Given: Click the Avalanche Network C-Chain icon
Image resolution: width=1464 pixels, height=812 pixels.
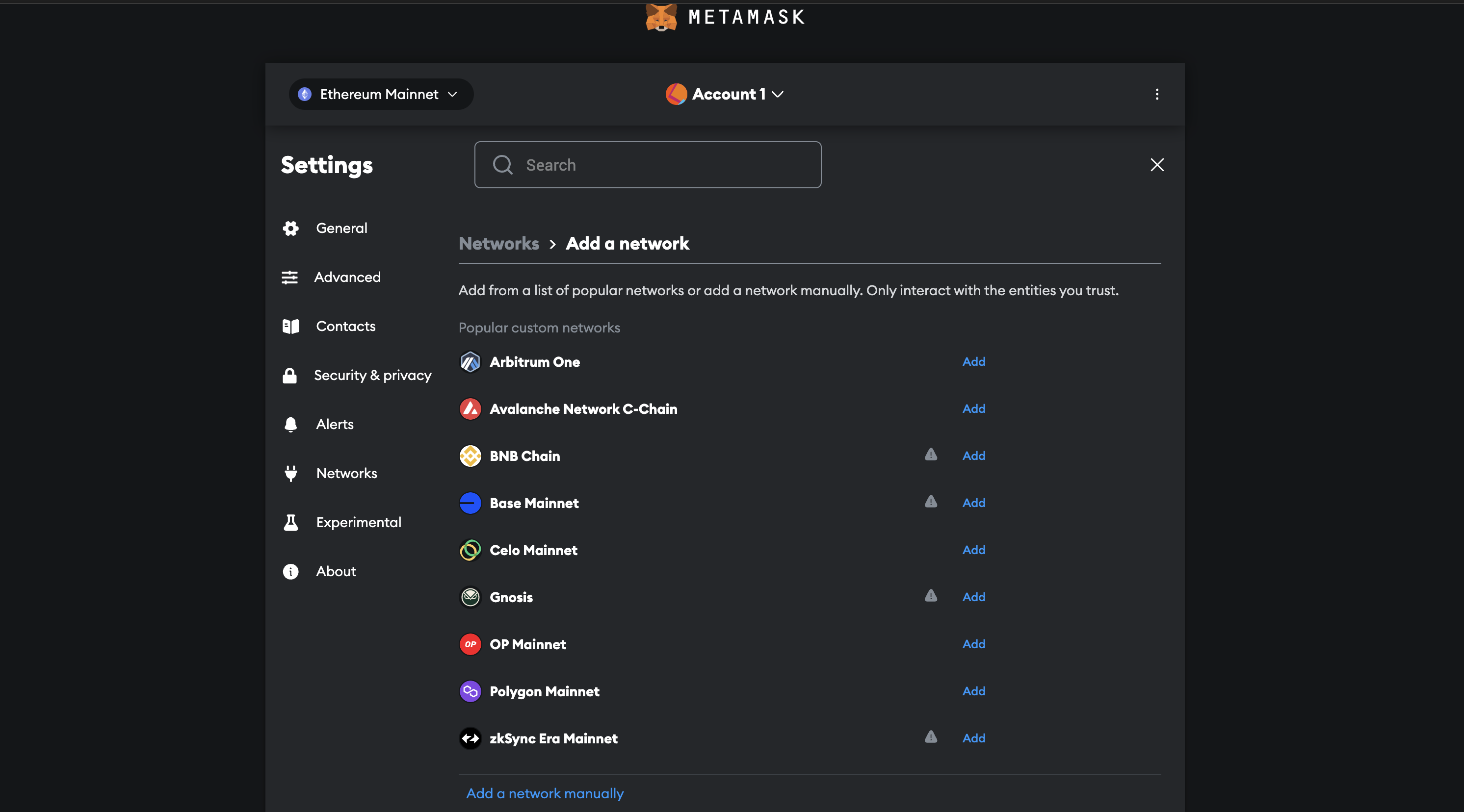Looking at the screenshot, I should [x=470, y=409].
